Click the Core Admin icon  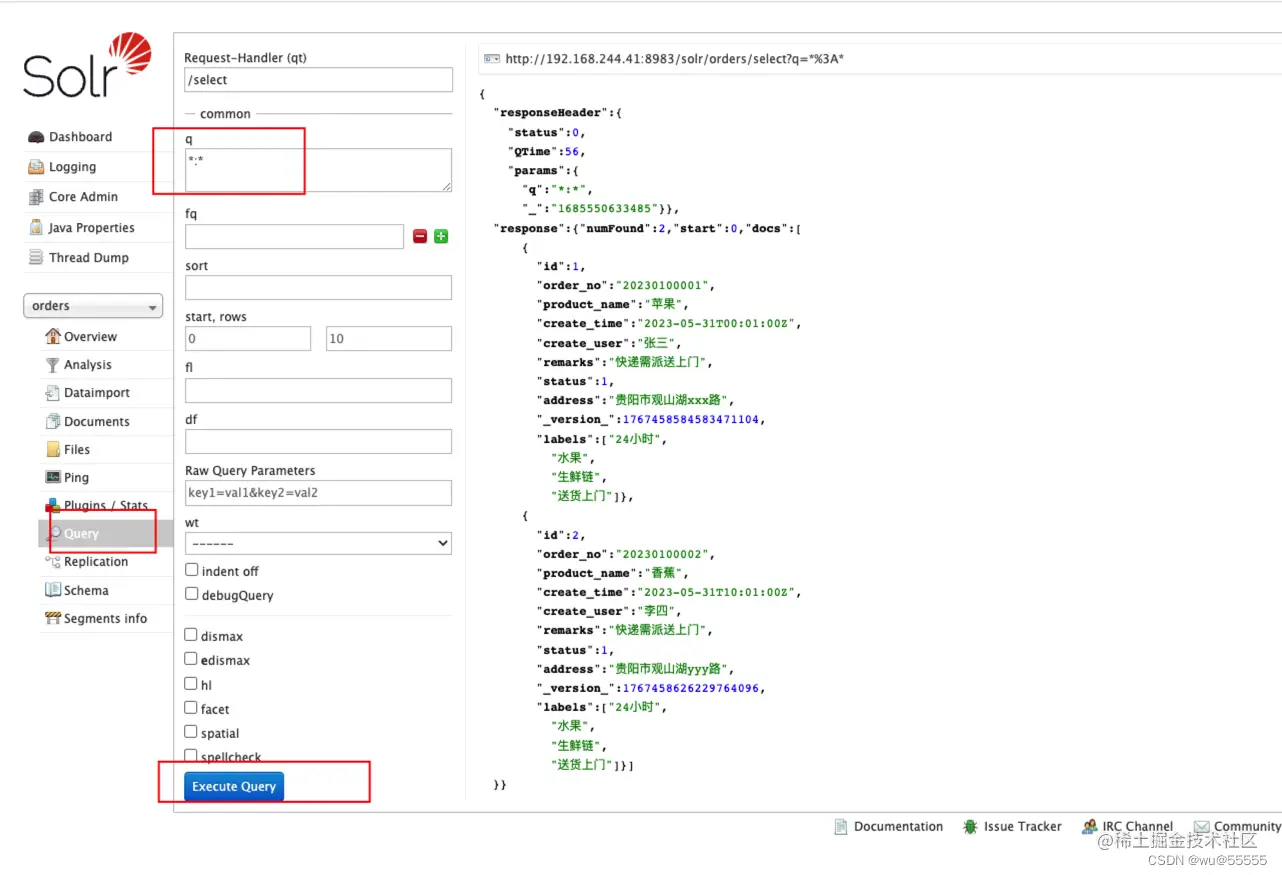(x=36, y=197)
